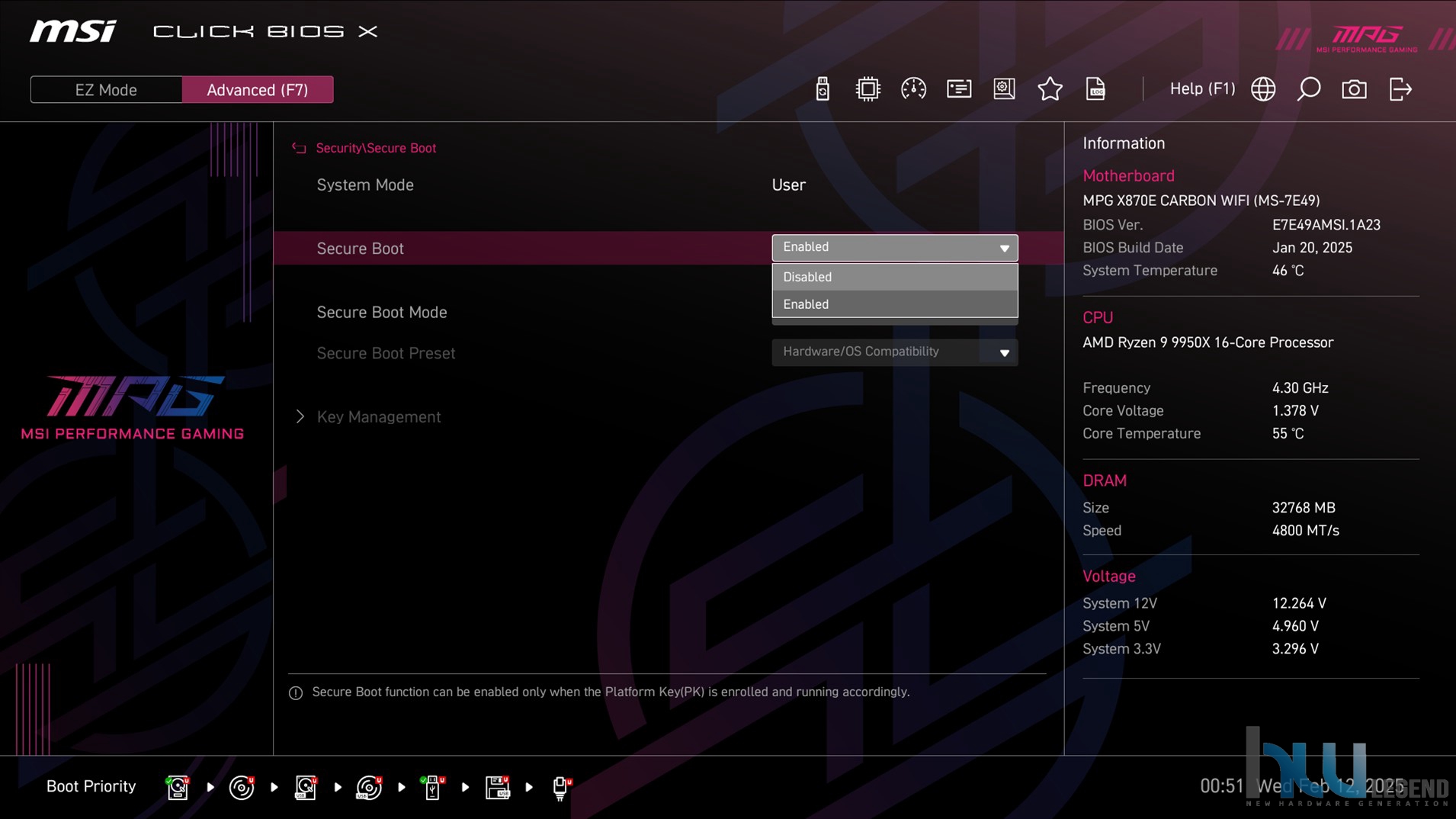This screenshot has height=819, width=1456.
Task: Click the BIOS Build Date Jan 20, 2025
Action: click(x=1312, y=248)
